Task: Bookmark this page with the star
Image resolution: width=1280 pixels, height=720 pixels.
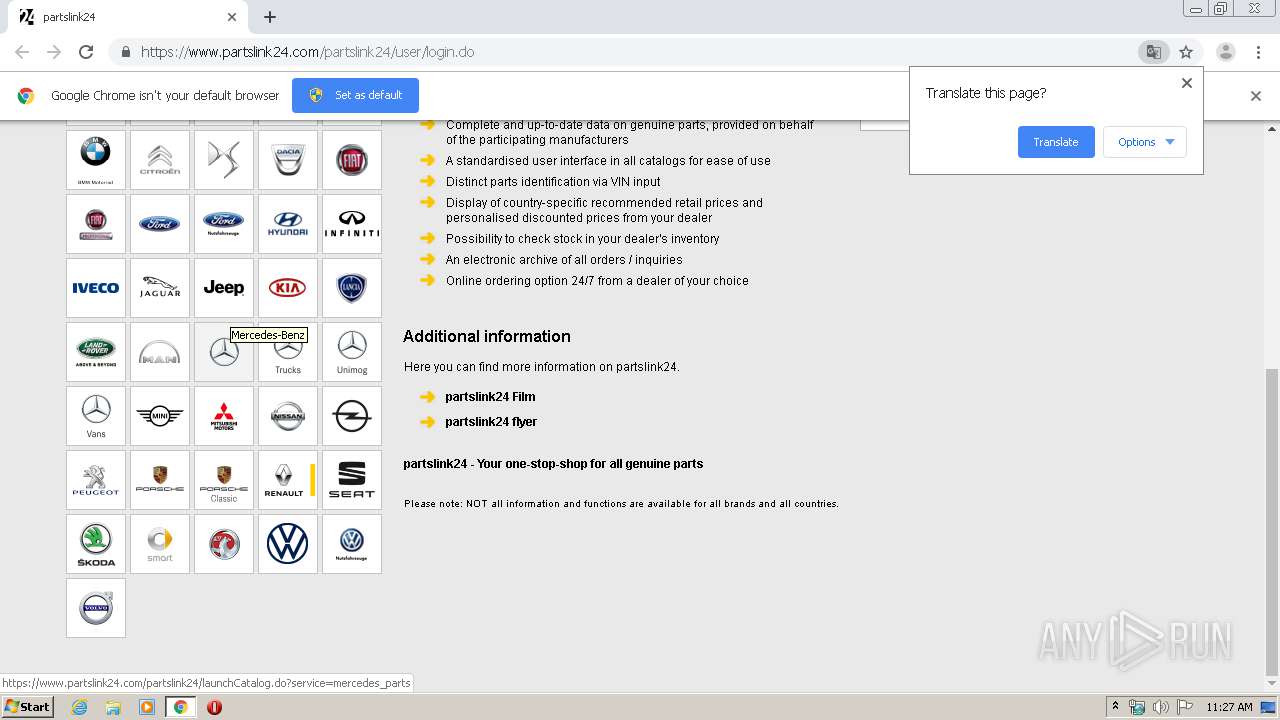Action: pyautogui.click(x=1186, y=52)
